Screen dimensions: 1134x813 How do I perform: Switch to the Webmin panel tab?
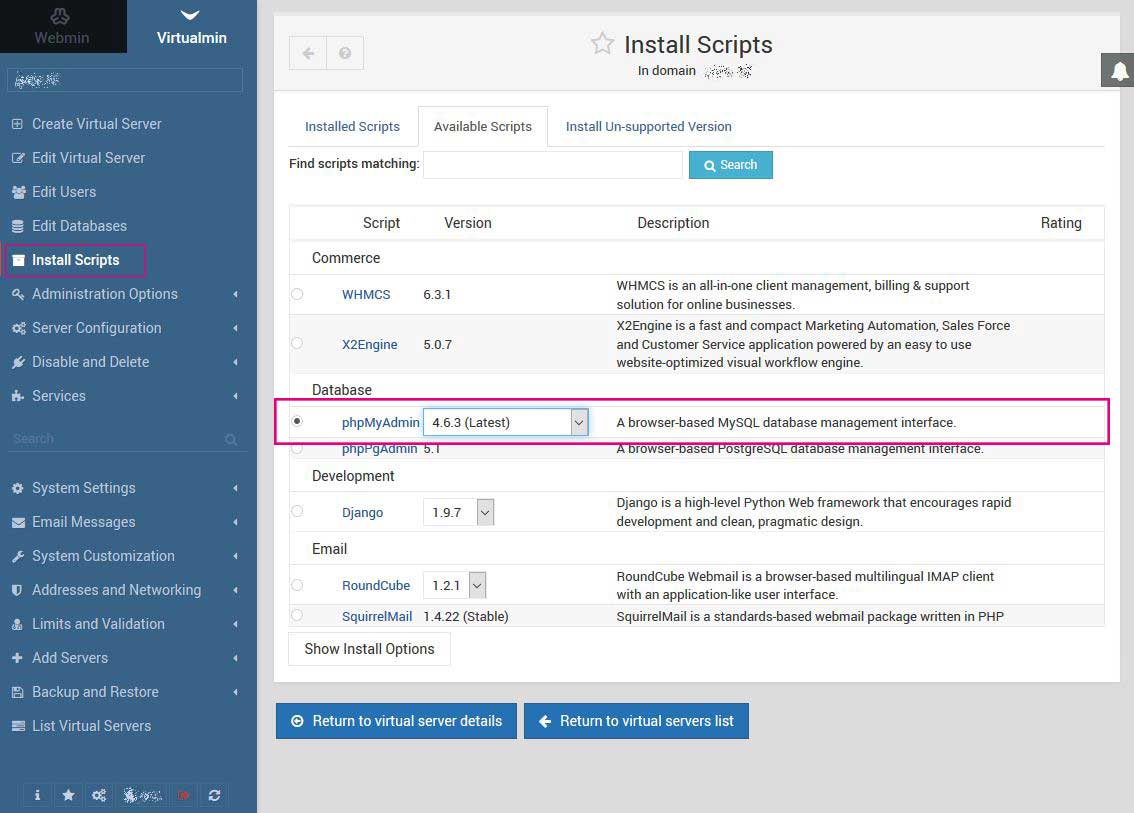(x=62, y=27)
